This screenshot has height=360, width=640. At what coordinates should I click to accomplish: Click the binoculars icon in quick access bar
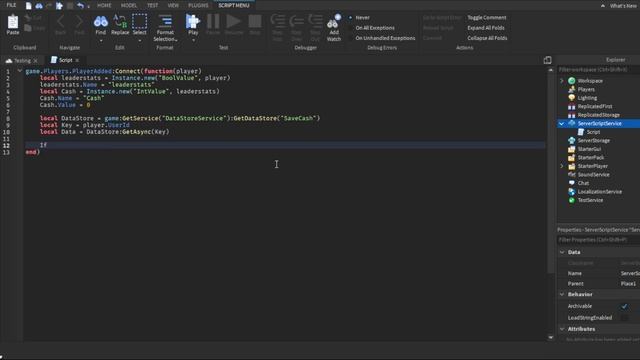click(39, 6)
